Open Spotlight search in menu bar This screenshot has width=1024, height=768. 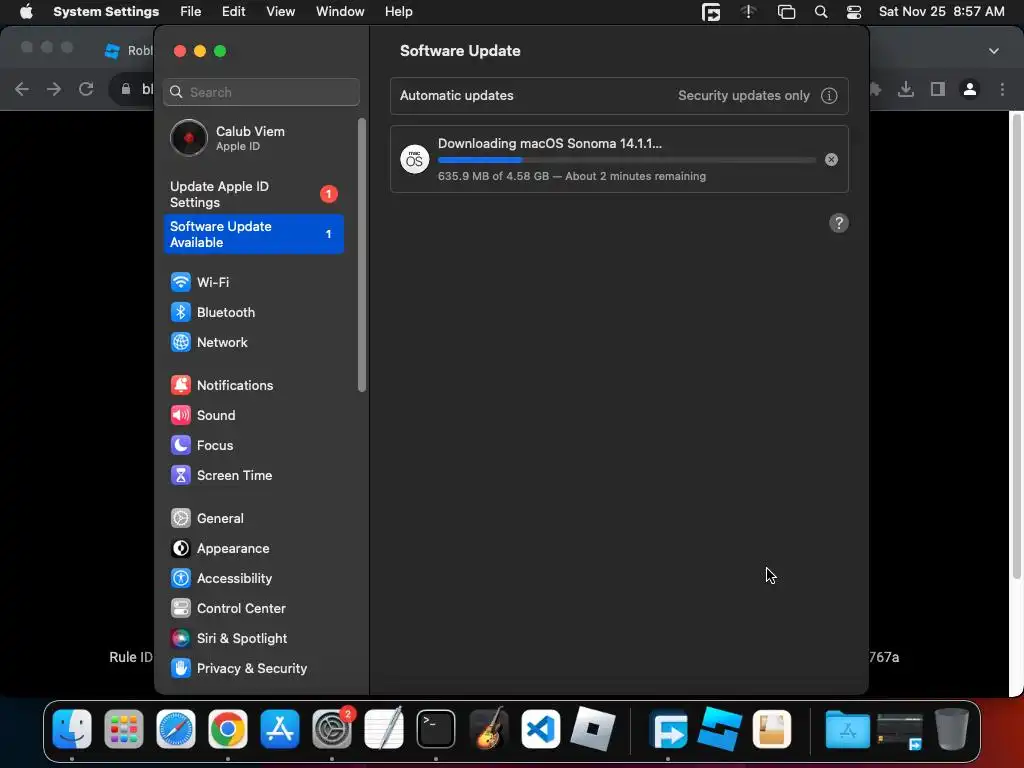tap(821, 12)
